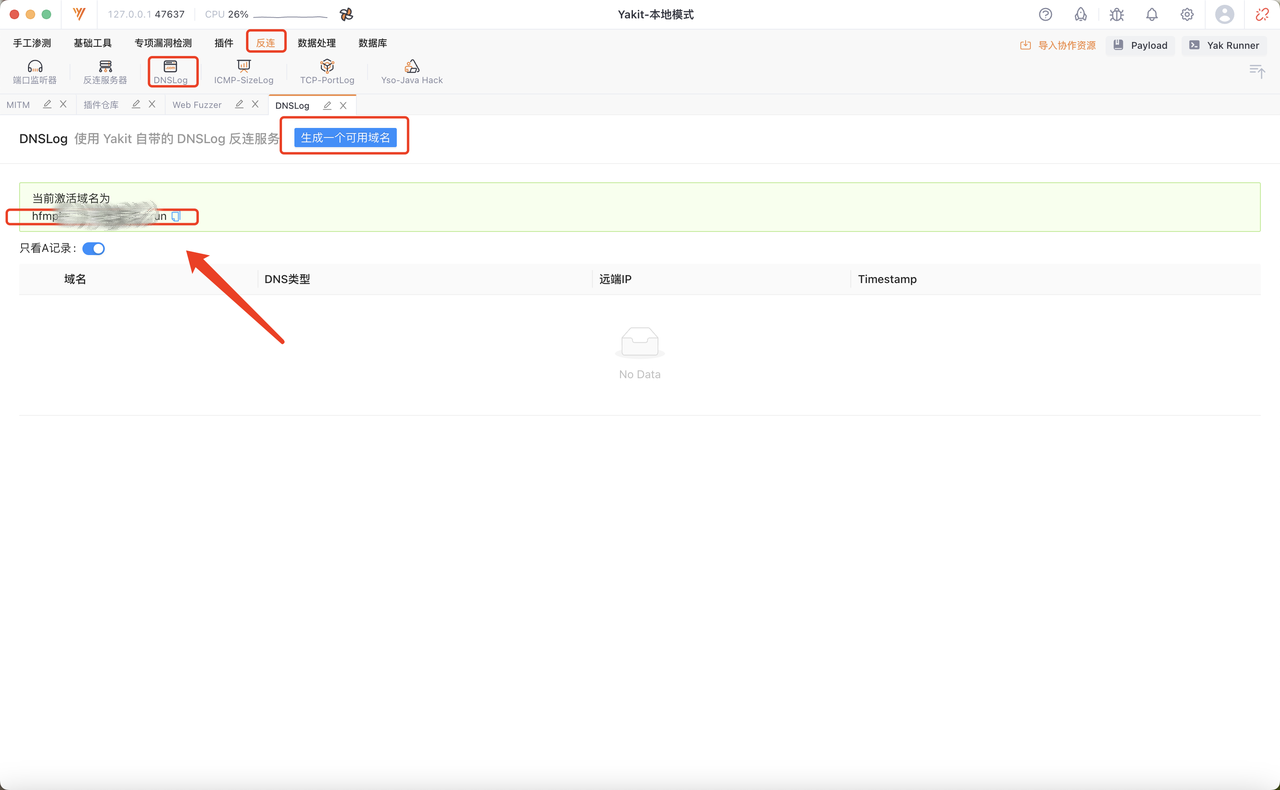This screenshot has height=790, width=1280.
Task: Click the bug report icon
Action: tap(1116, 15)
